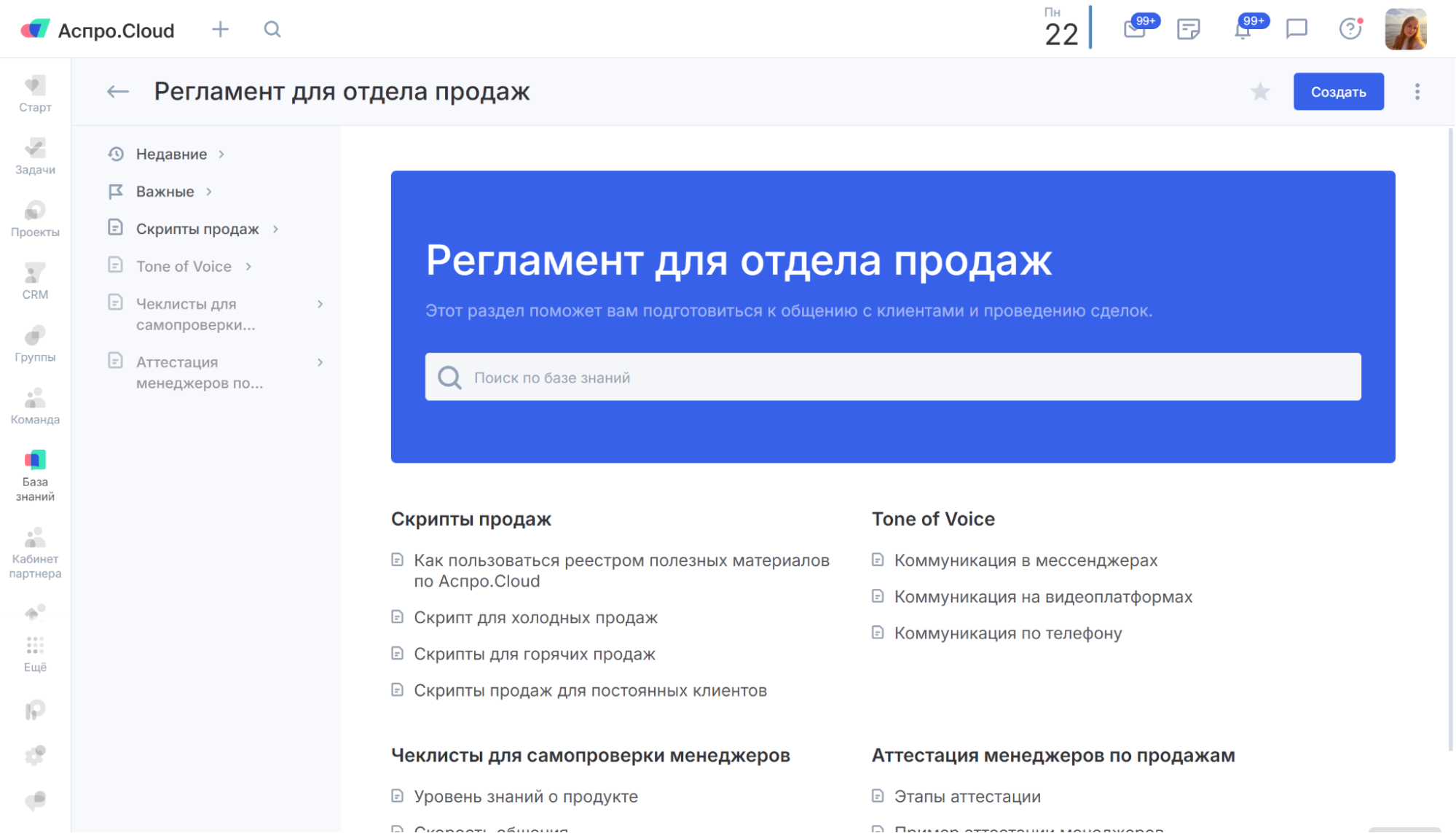Expand Tone of Voice tree chevron
The image size is (1456, 833).
248,267
